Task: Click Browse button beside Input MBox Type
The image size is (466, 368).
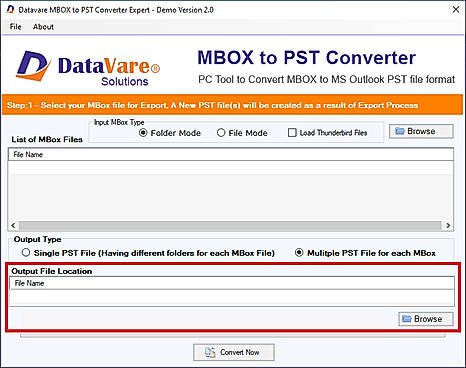Action: coord(421,131)
